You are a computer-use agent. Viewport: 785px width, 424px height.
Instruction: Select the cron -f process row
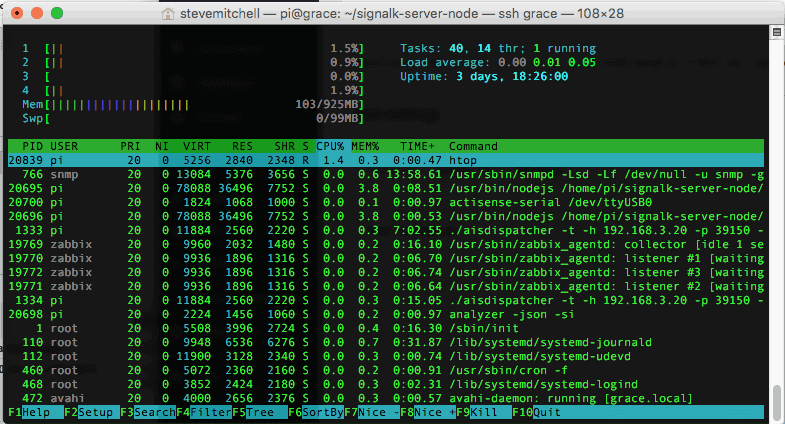click(x=386, y=370)
